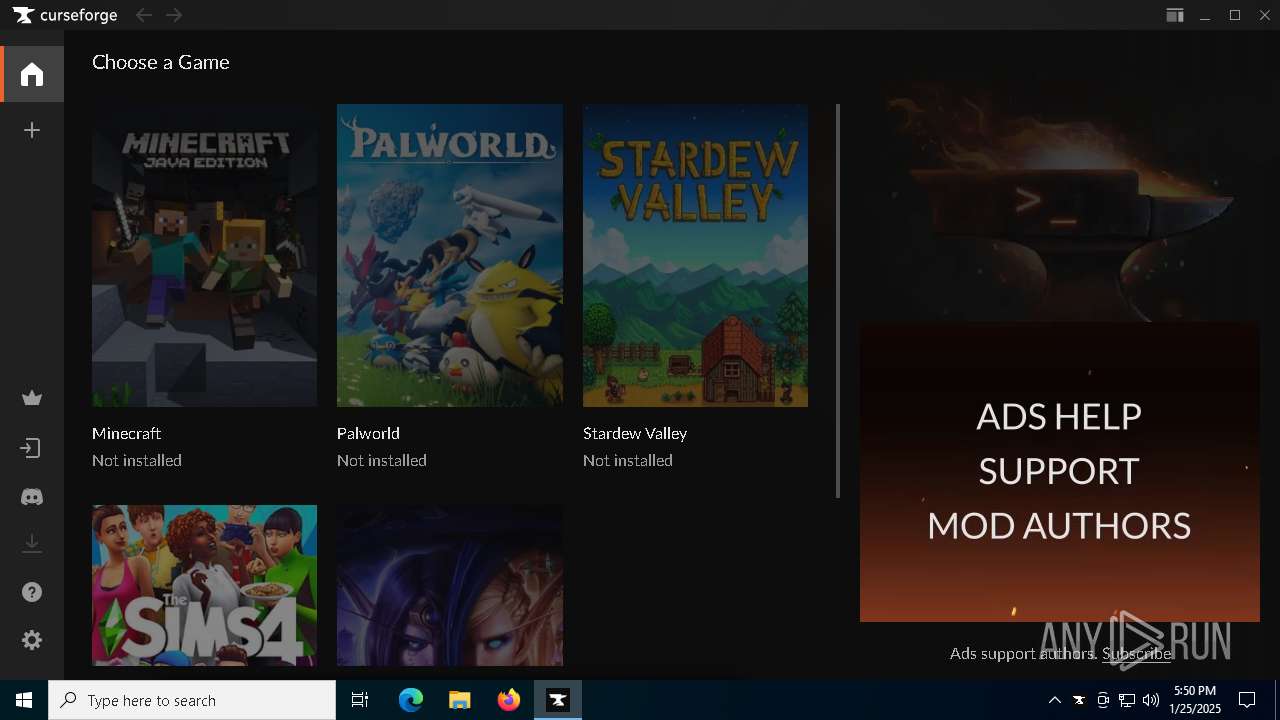Show hidden system tray icons
The image size is (1280, 720).
[1054, 700]
